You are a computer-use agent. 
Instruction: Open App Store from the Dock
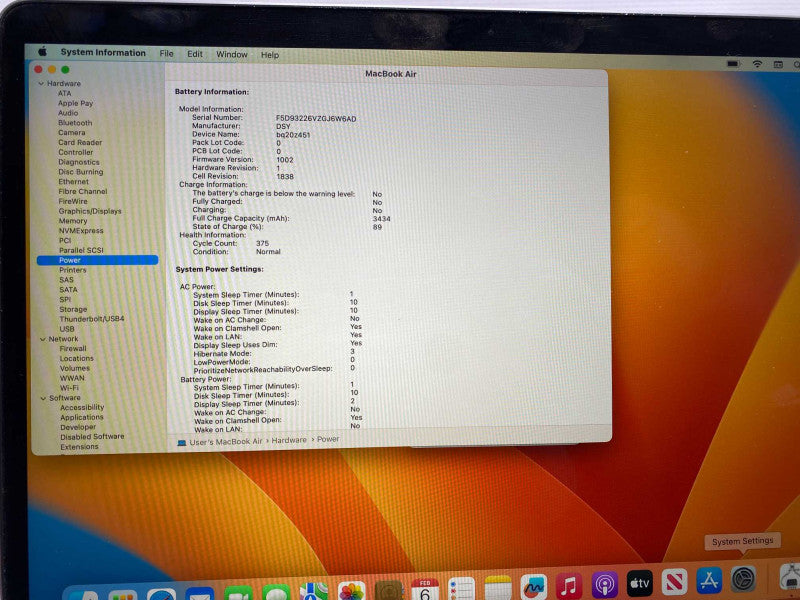click(x=709, y=581)
